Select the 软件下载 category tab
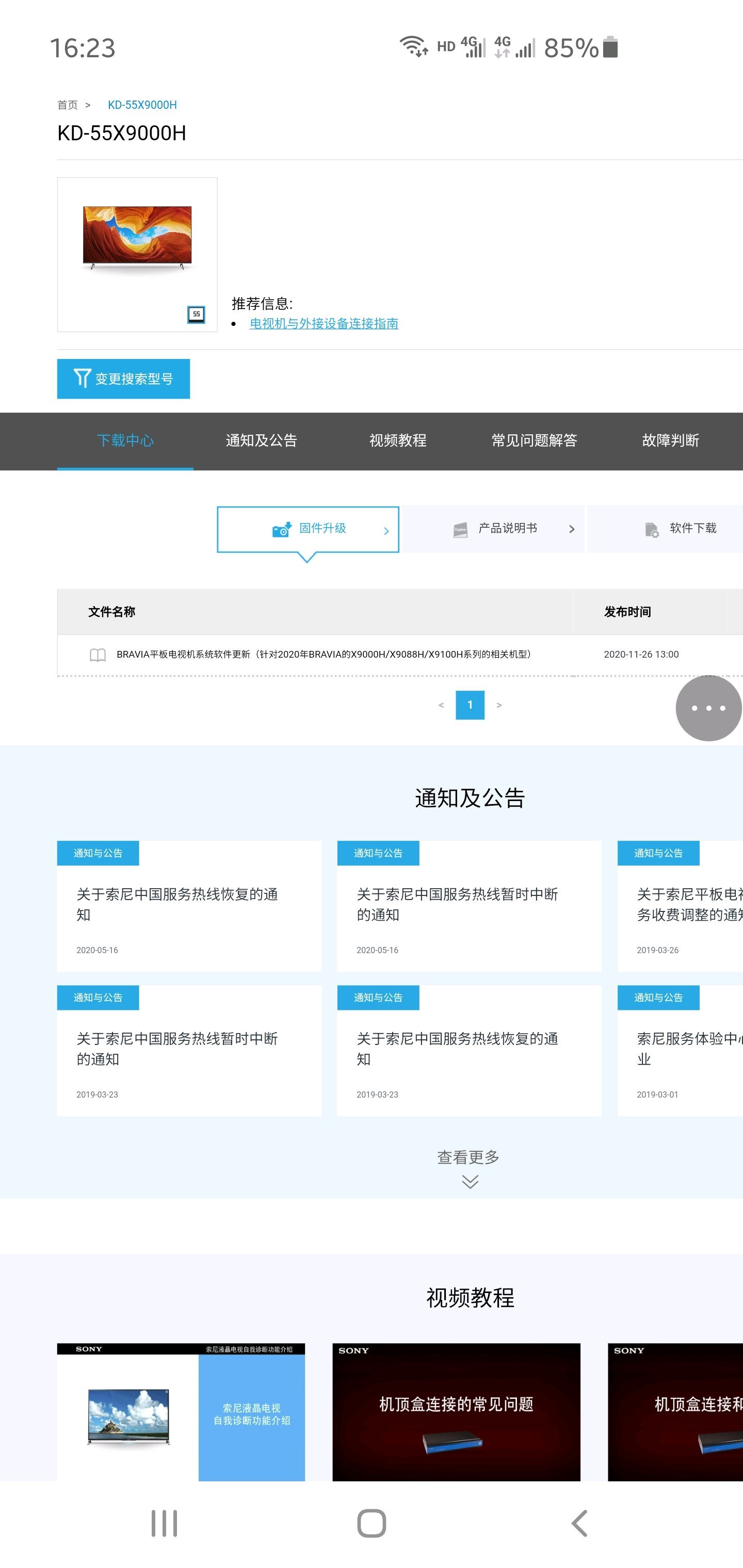743x1568 pixels. 665,529
